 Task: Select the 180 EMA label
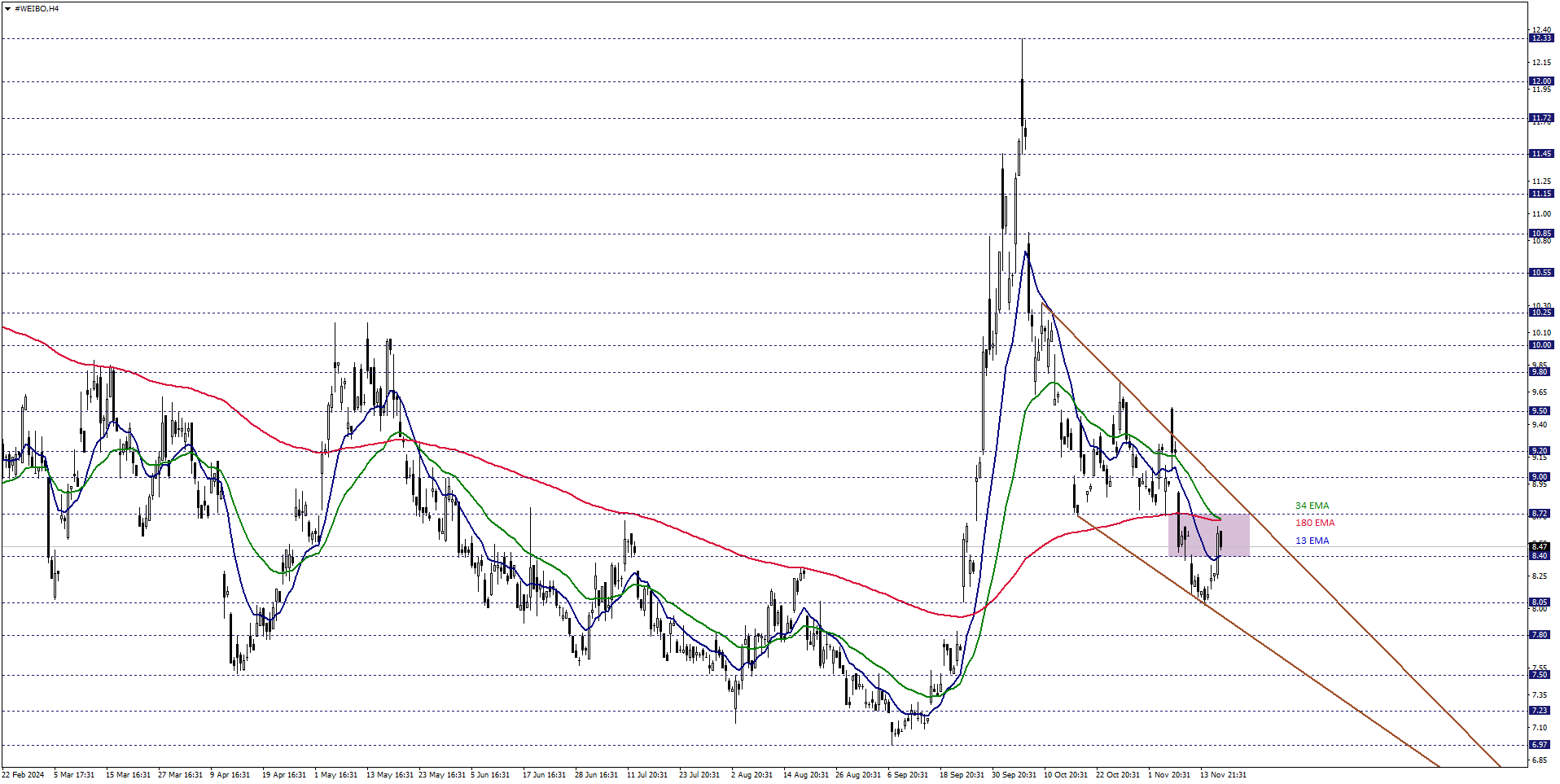(1315, 523)
